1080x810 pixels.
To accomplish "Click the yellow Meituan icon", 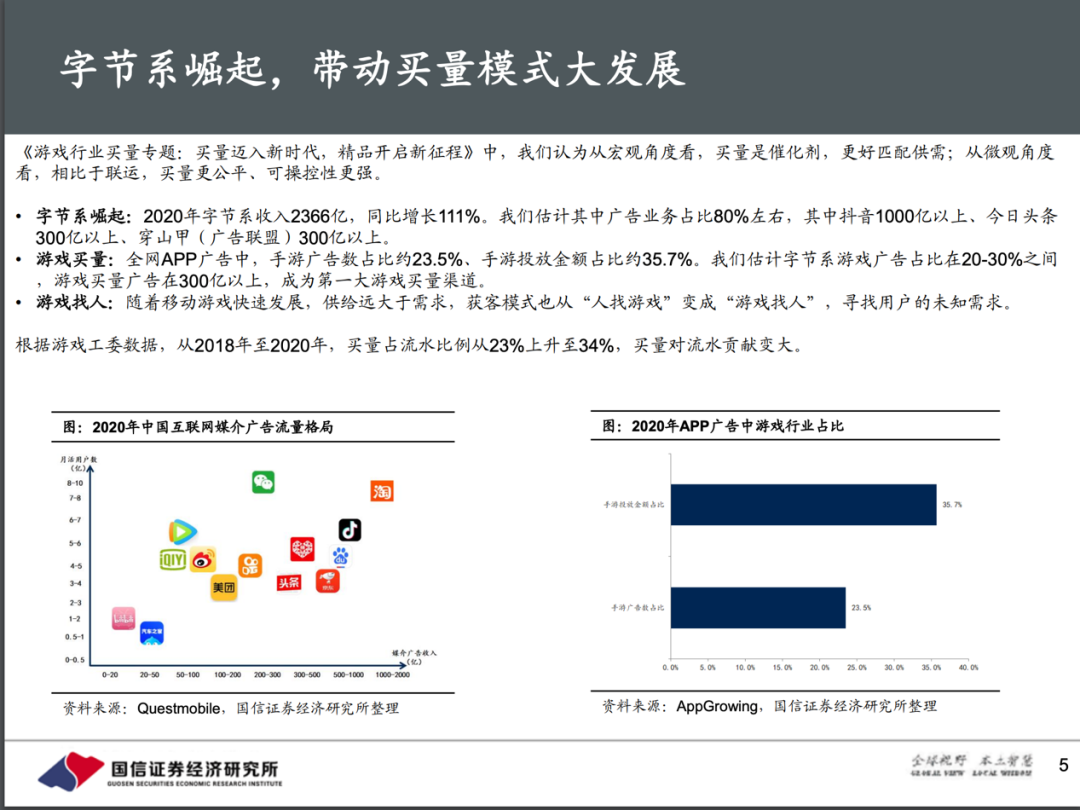I will point(224,589).
